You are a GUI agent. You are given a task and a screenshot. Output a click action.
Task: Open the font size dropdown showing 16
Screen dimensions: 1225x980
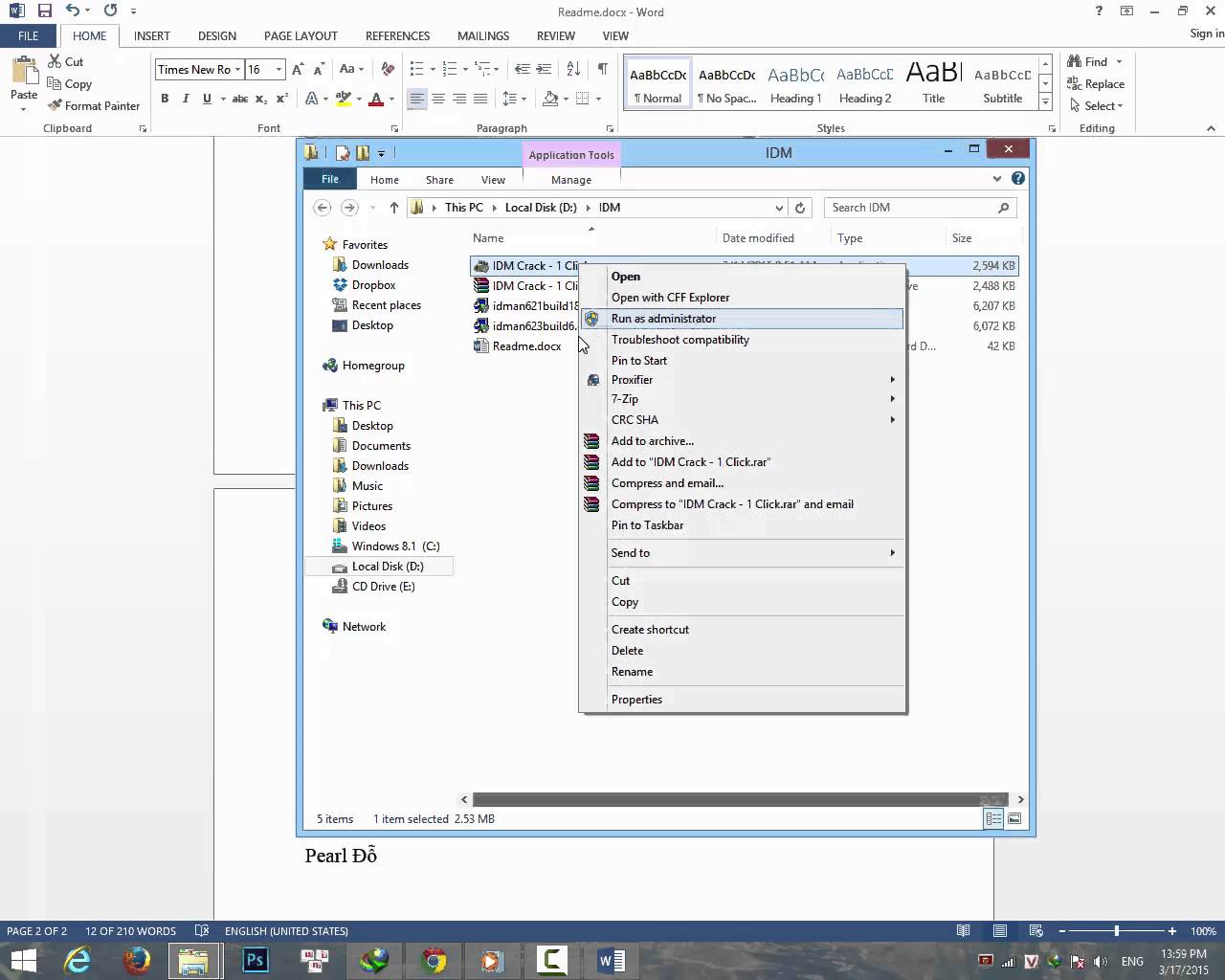click(x=278, y=70)
